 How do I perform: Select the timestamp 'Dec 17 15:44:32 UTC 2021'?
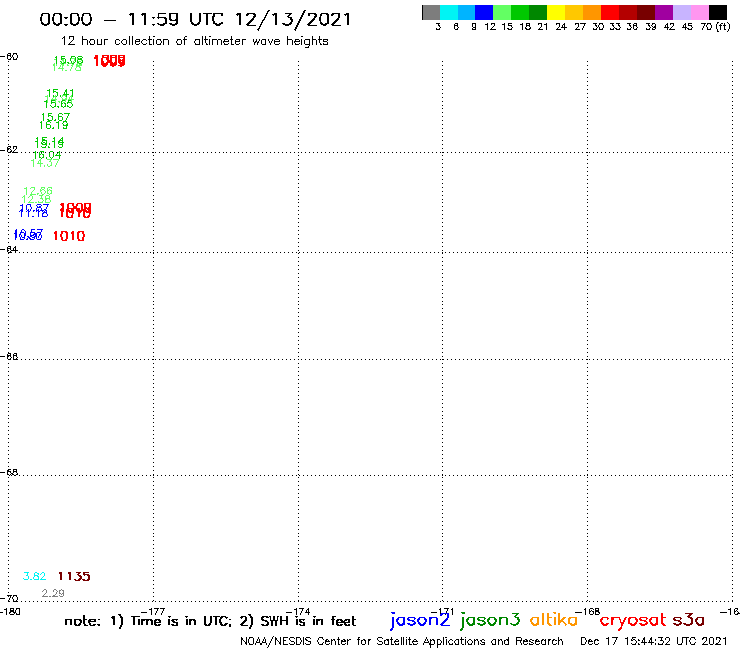coord(654,641)
